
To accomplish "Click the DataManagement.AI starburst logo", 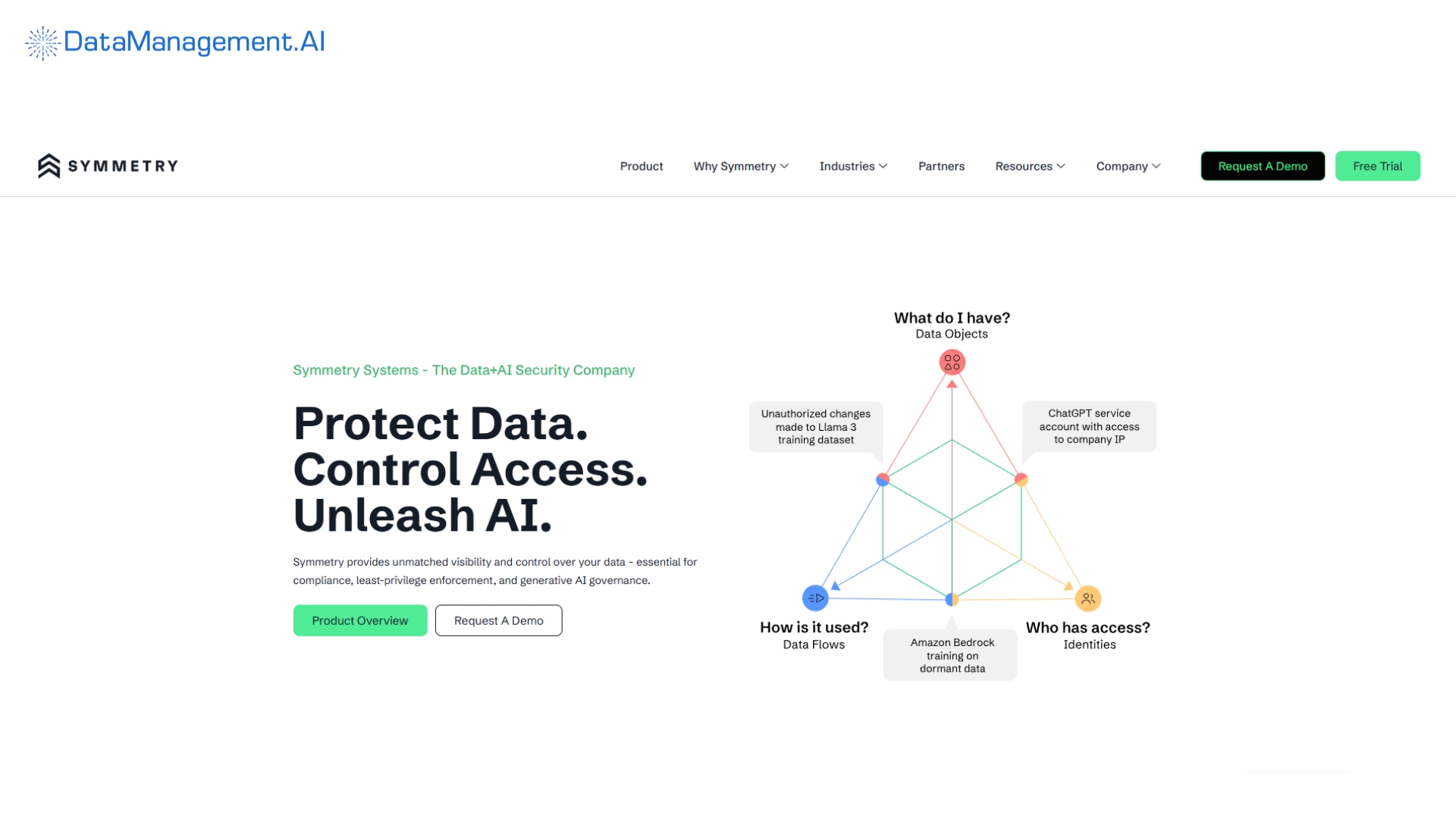I will [42, 43].
